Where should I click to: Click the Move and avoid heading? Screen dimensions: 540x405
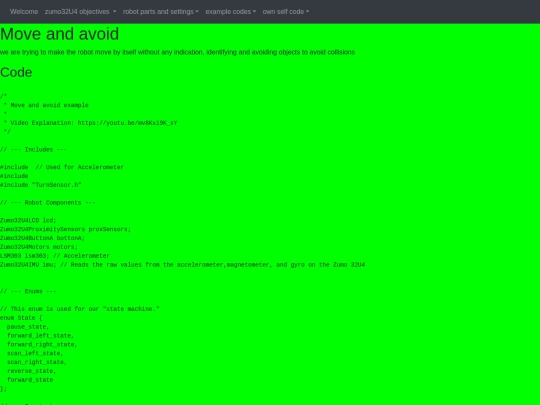point(60,34)
